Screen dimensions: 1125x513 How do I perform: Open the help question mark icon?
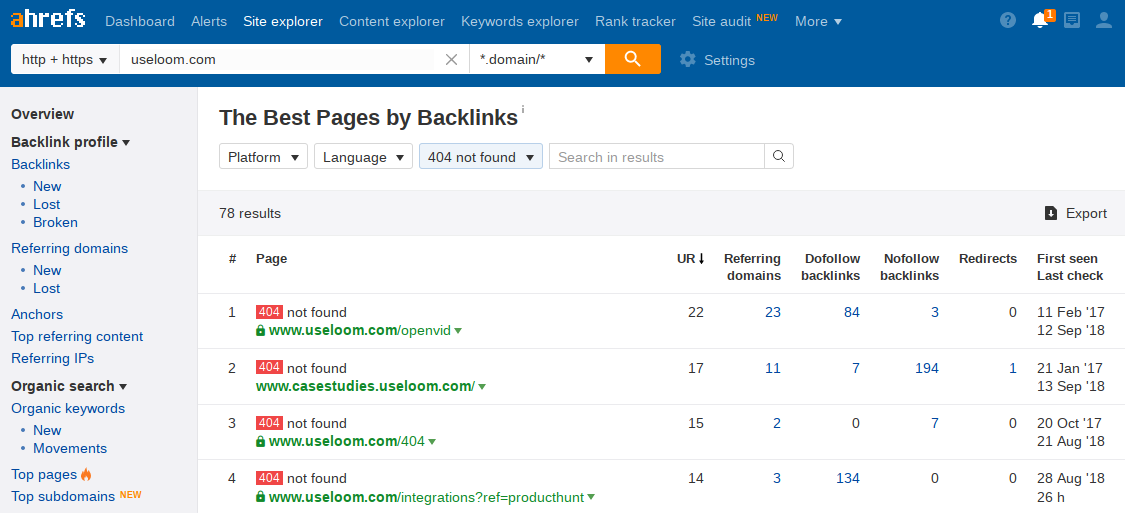click(1008, 21)
